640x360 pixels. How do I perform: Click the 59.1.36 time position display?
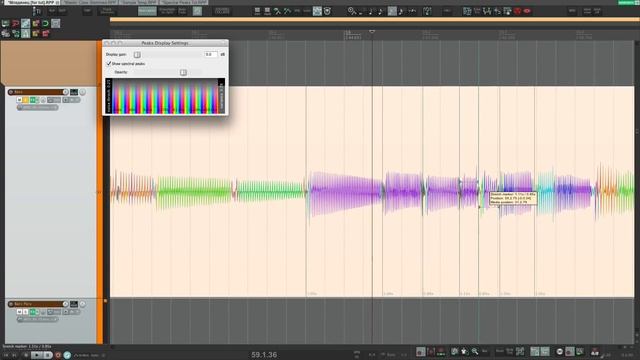pos(264,355)
